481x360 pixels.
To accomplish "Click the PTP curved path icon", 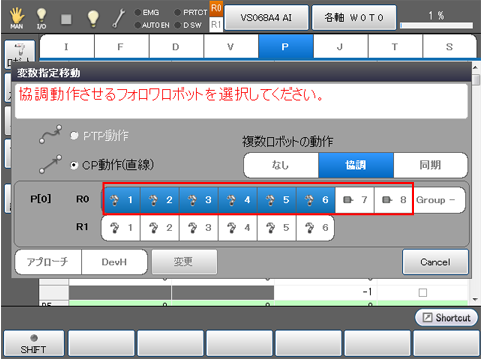I will click(50, 134).
